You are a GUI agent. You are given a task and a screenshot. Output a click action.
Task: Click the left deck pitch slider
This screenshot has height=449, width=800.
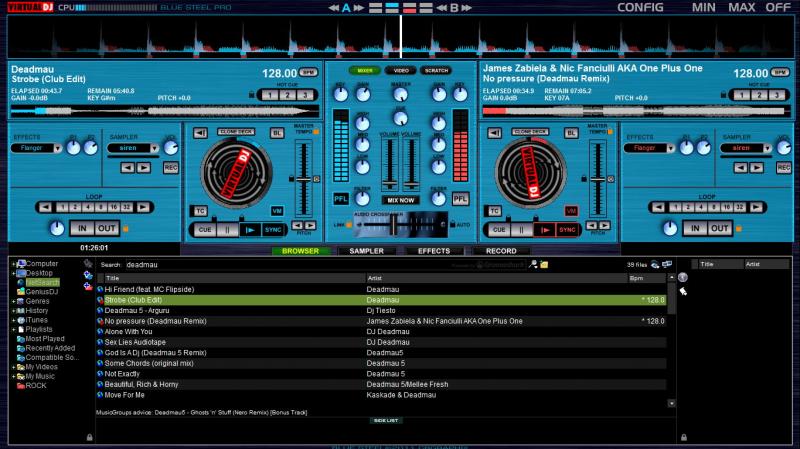point(304,179)
